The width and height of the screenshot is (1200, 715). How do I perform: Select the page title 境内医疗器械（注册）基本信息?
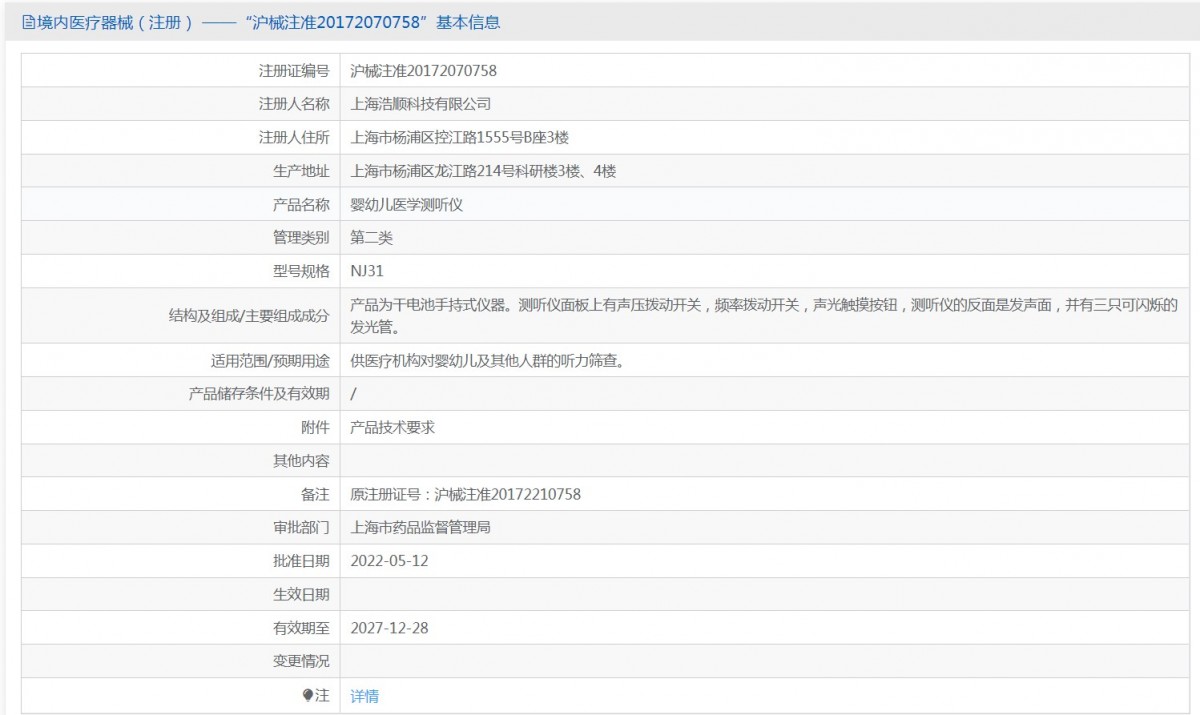261,22
